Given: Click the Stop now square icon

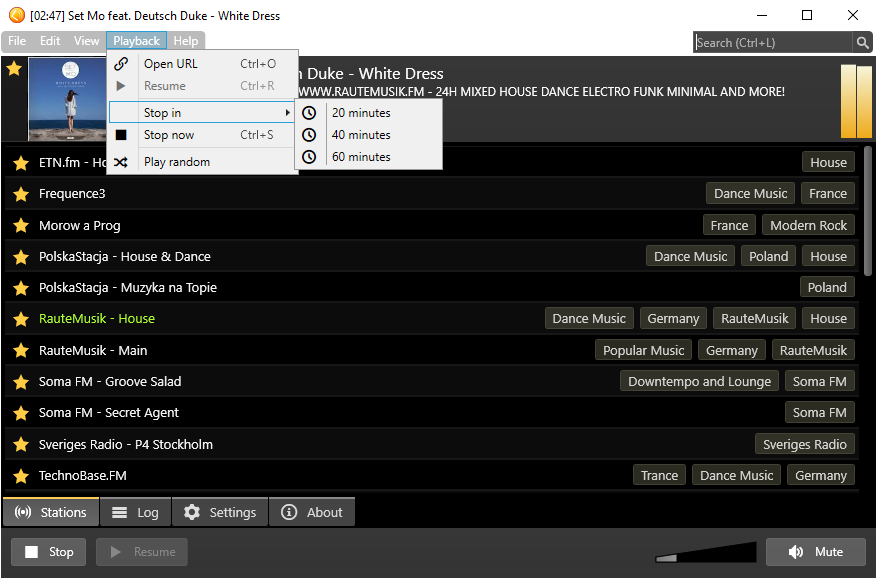Looking at the screenshot, I should point(121,135).
